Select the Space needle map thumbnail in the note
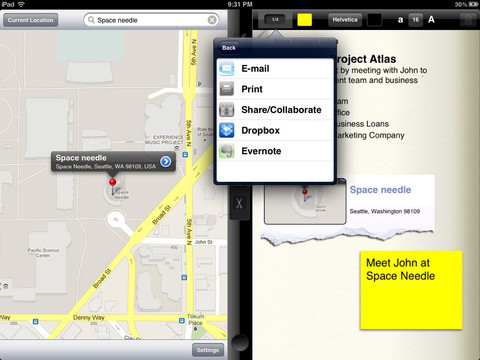Image resolution: width=480 pixels, height=360 pixels. pyautogui.click(x=305, y=202)
